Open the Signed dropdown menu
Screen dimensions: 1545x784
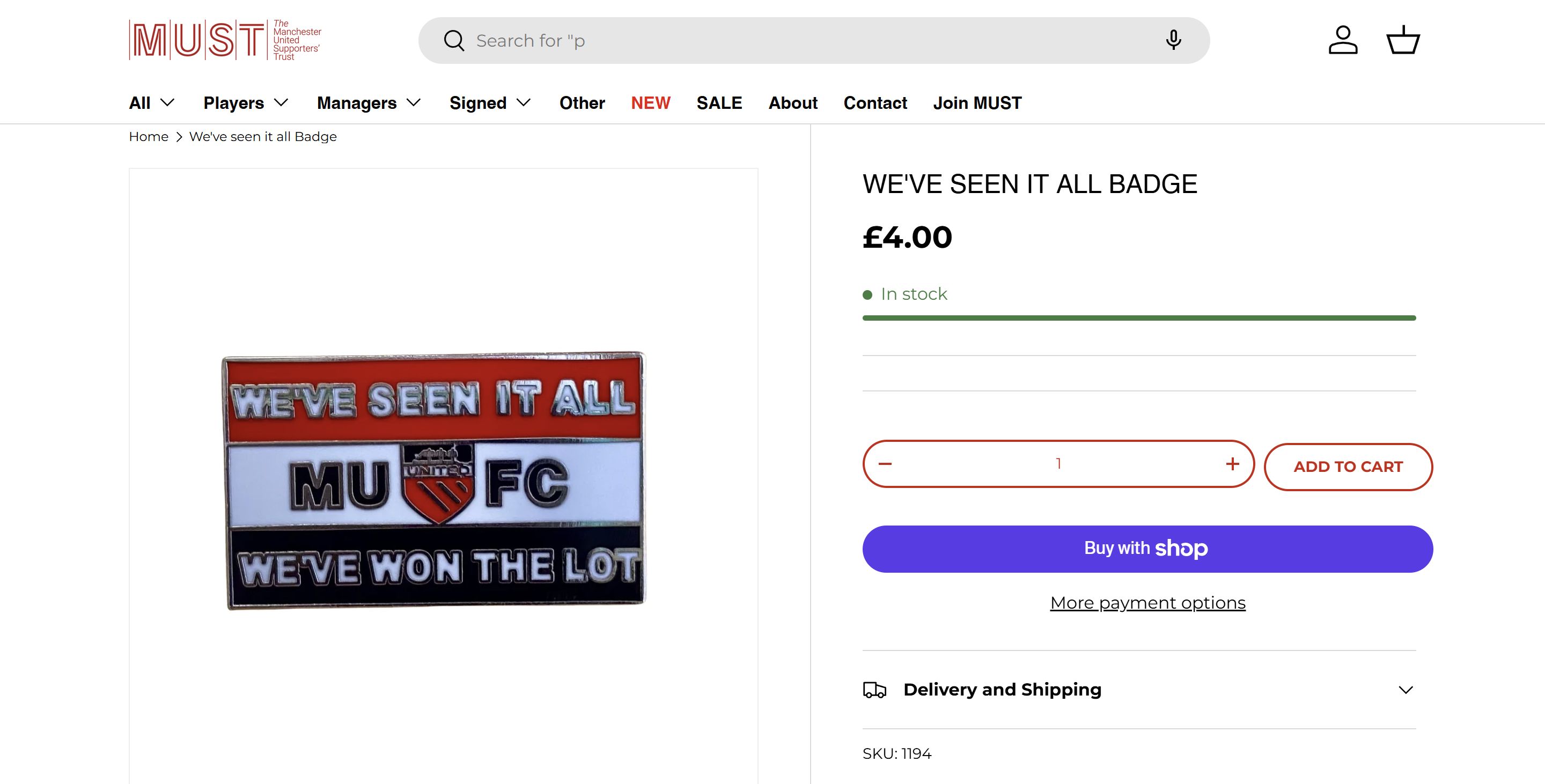coord(490,103)
